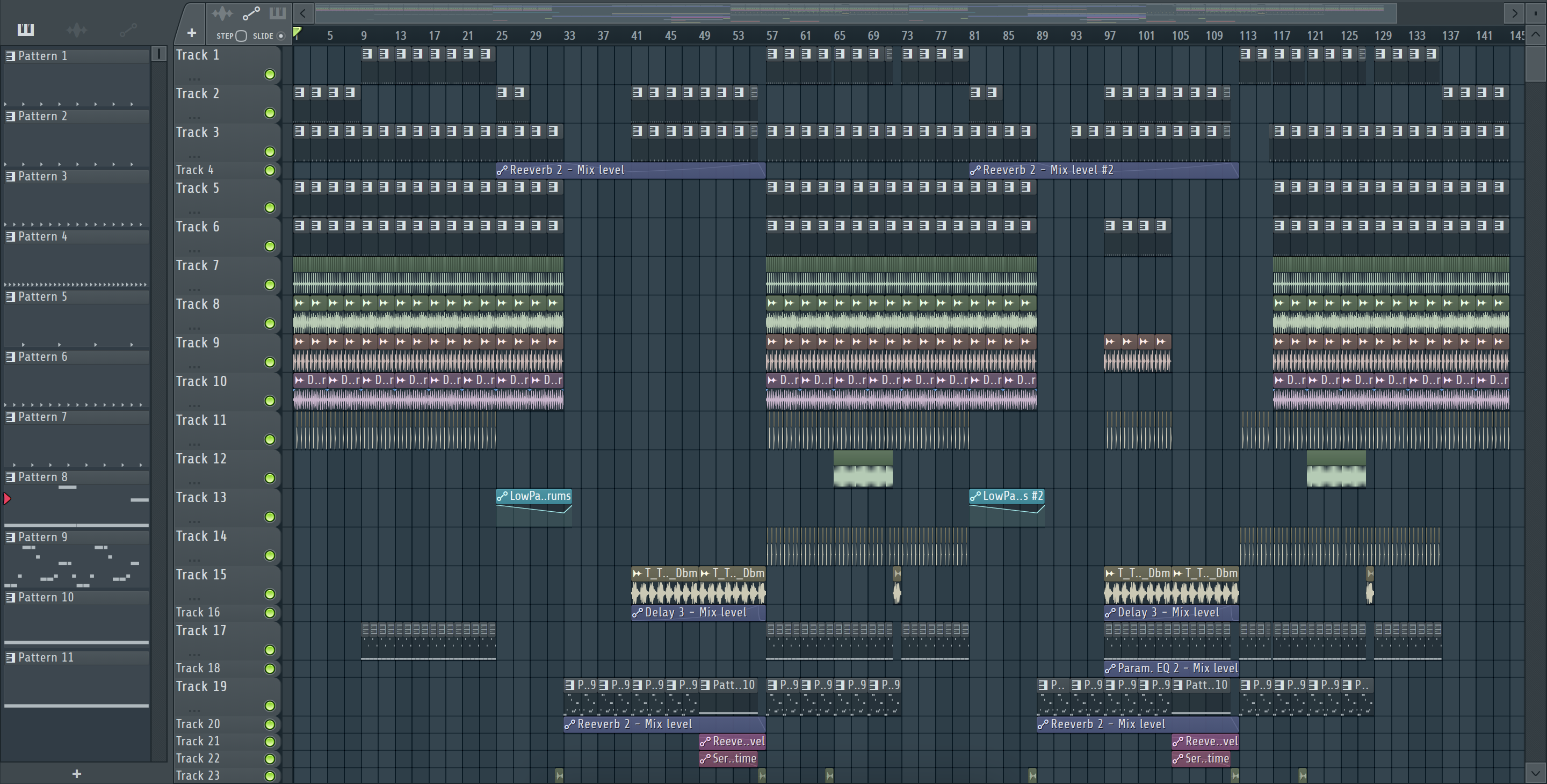Select the Track 8 header
The image size is (1547, 784).
[x=227, y=314]
